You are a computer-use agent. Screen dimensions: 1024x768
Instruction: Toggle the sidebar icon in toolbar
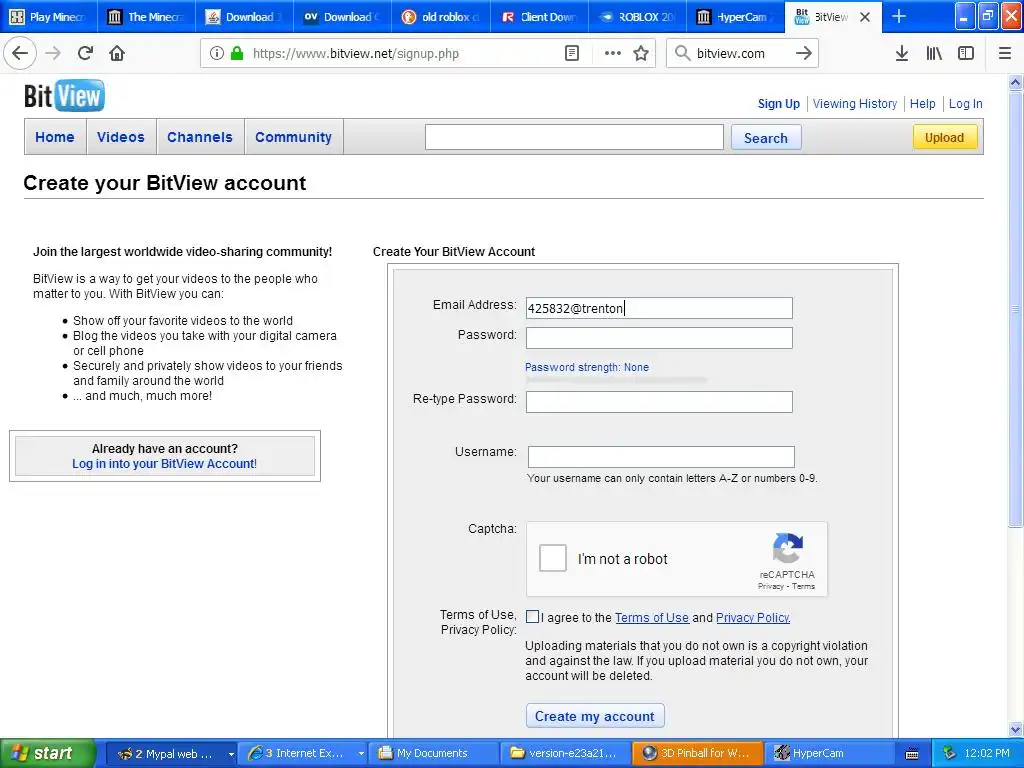(966, 54)
